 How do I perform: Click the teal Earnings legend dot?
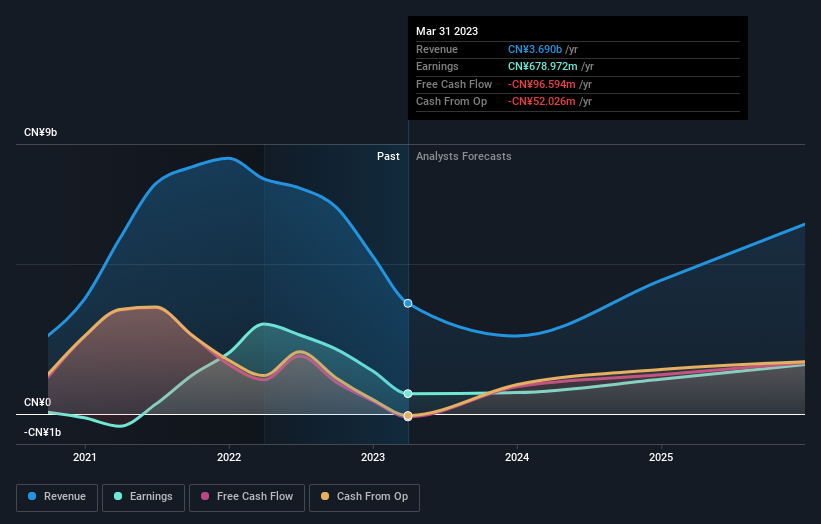(x=118, y=496)
